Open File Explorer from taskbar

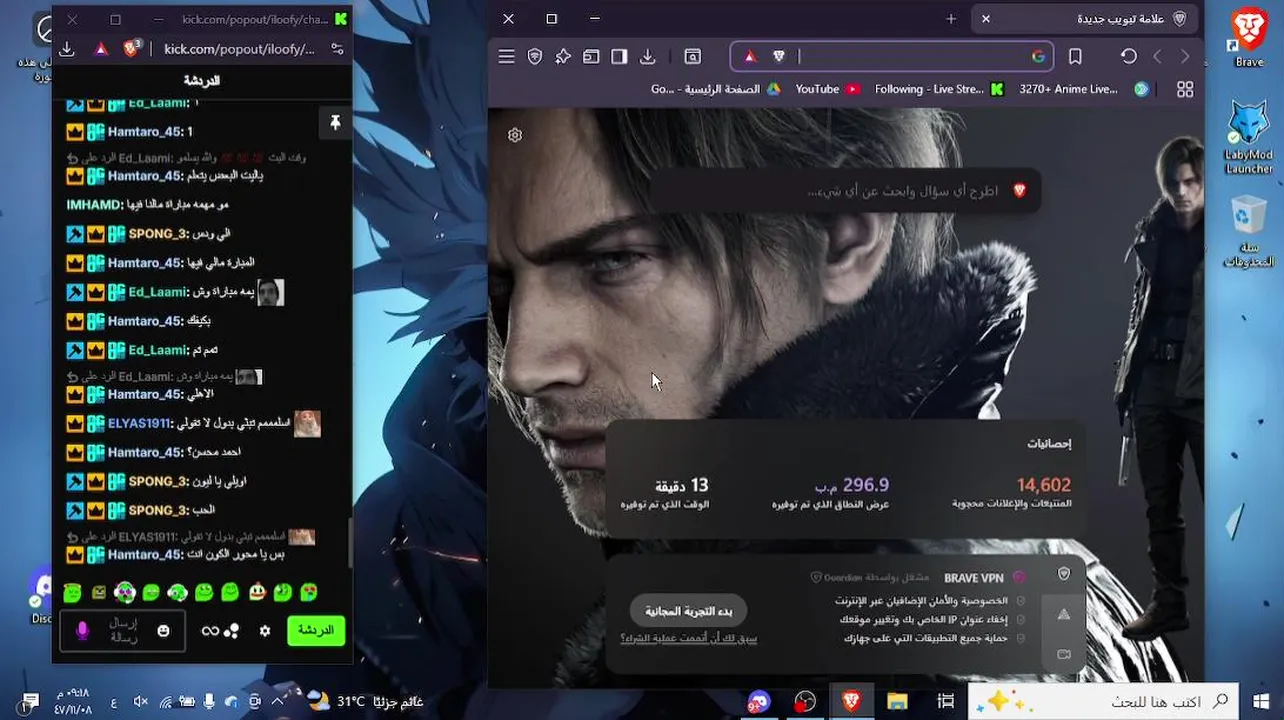(897, 702)
